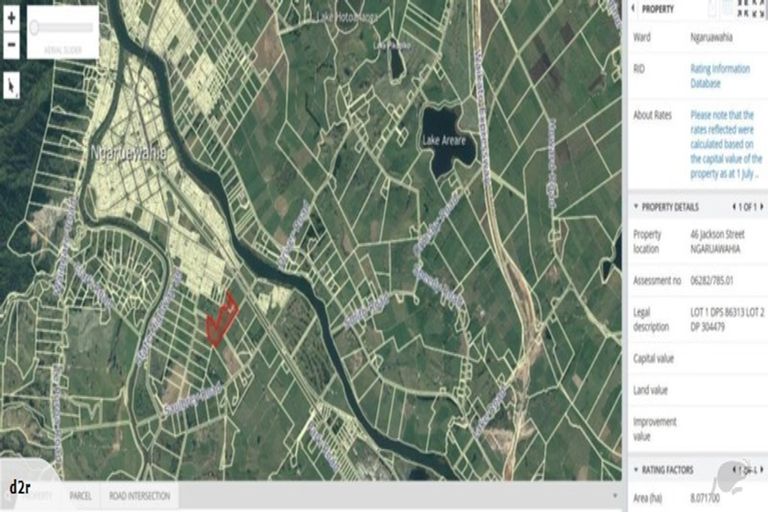This screenshot has height=512, width=768.
Task: Collapse the Property Details section
Action: pos(636,206)
